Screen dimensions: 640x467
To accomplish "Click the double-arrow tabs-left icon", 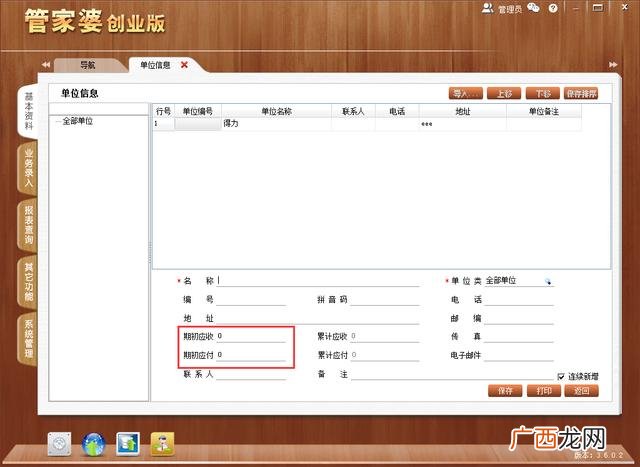I will pos(46,64).
